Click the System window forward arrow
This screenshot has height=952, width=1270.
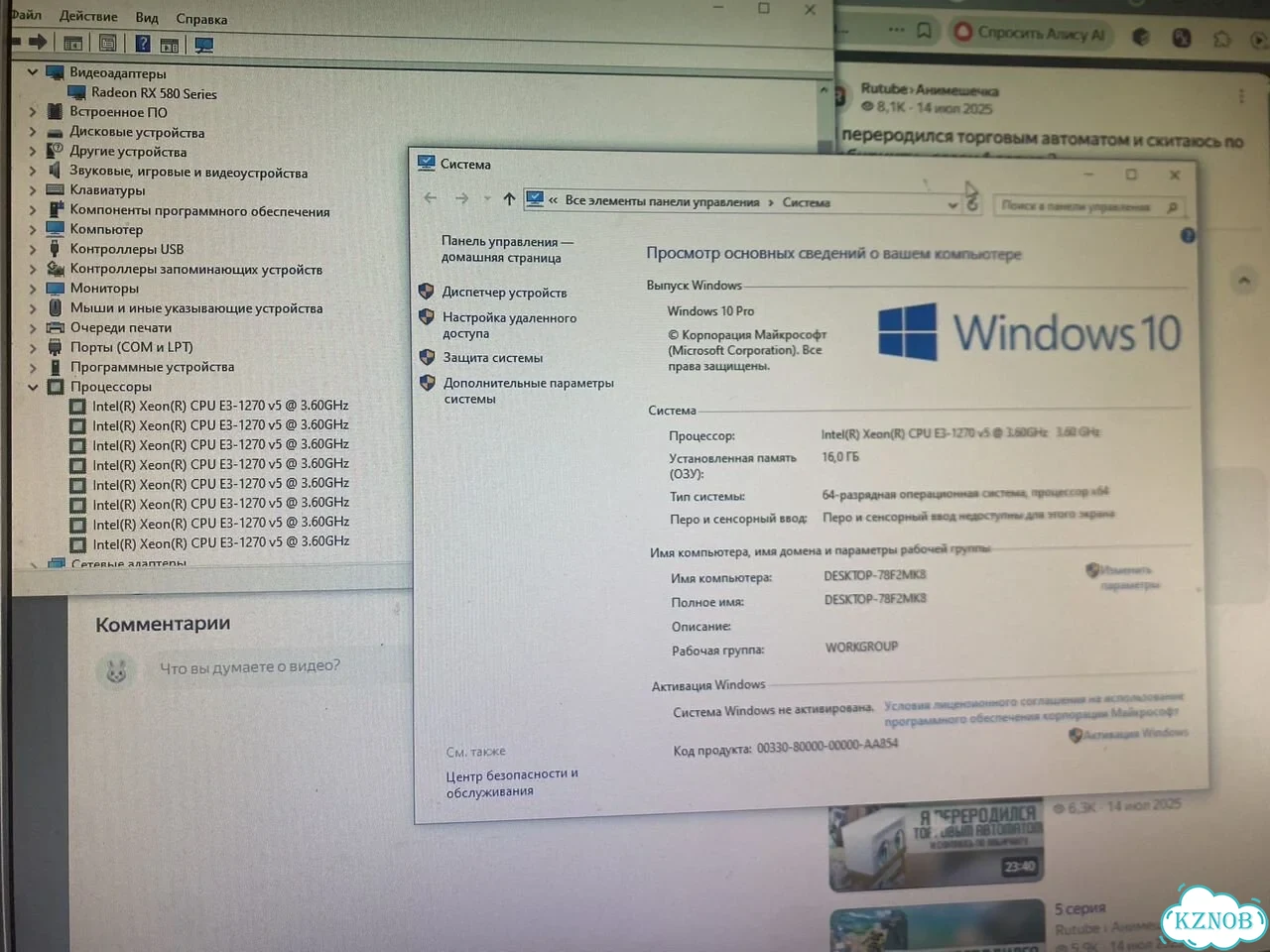pyautogui.click(x=461, y=198)
